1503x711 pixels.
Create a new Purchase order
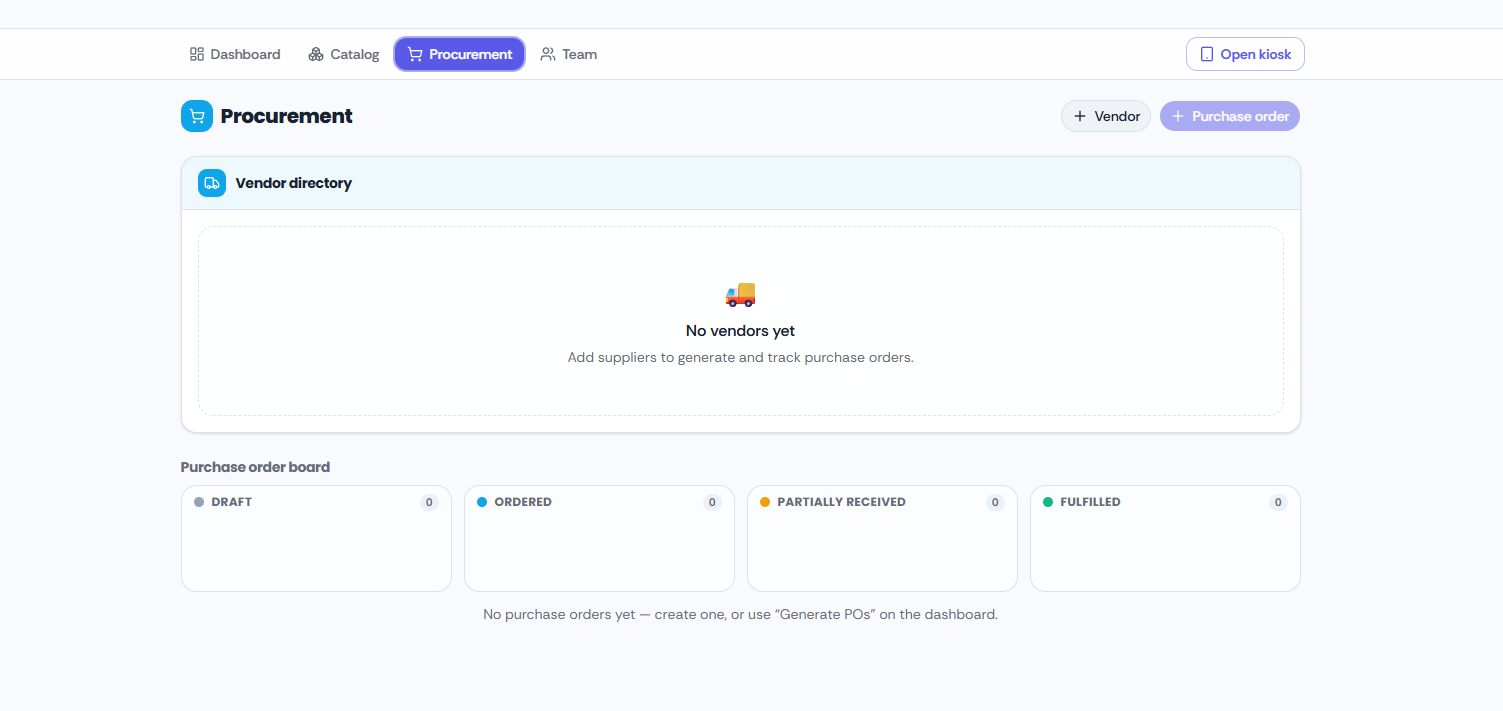click(x=1230, y=116)
